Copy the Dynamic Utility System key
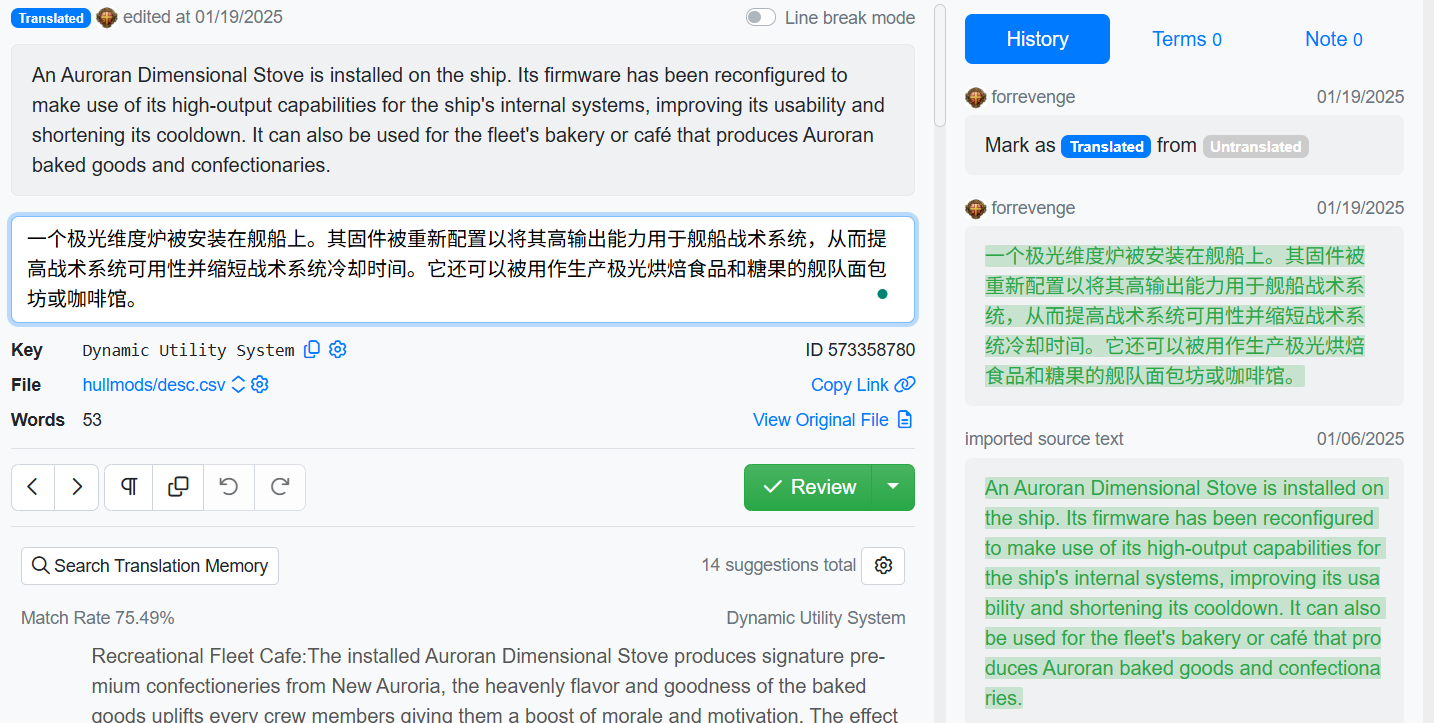Viewport: 1434px width, 723px height. [312, 349]
